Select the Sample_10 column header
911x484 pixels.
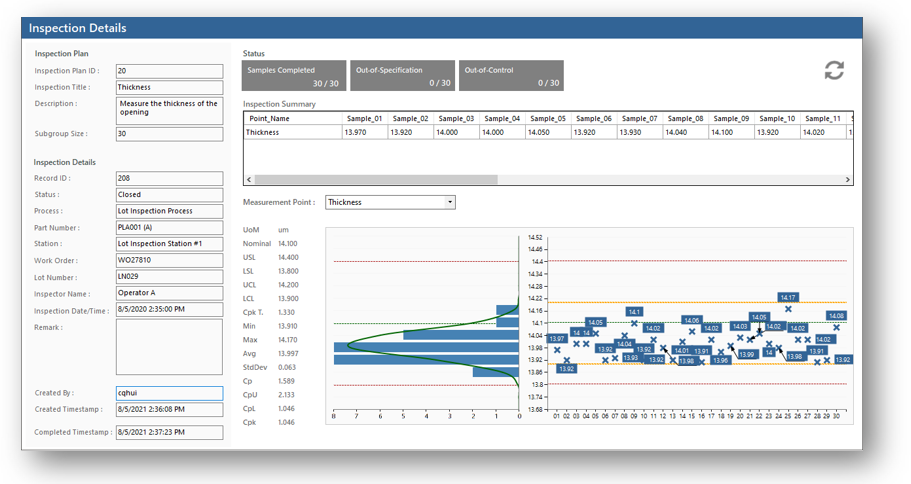click(776, 118)
